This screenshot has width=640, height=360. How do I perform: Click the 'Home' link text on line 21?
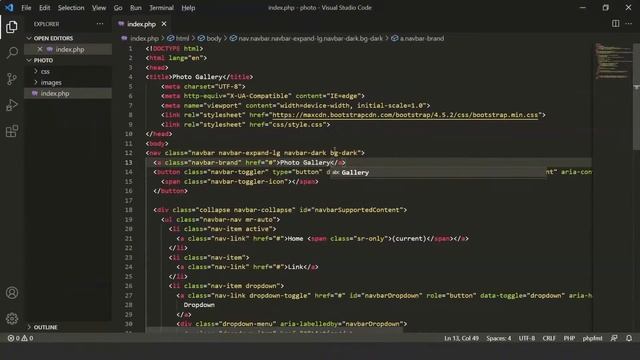click(295, 238)
